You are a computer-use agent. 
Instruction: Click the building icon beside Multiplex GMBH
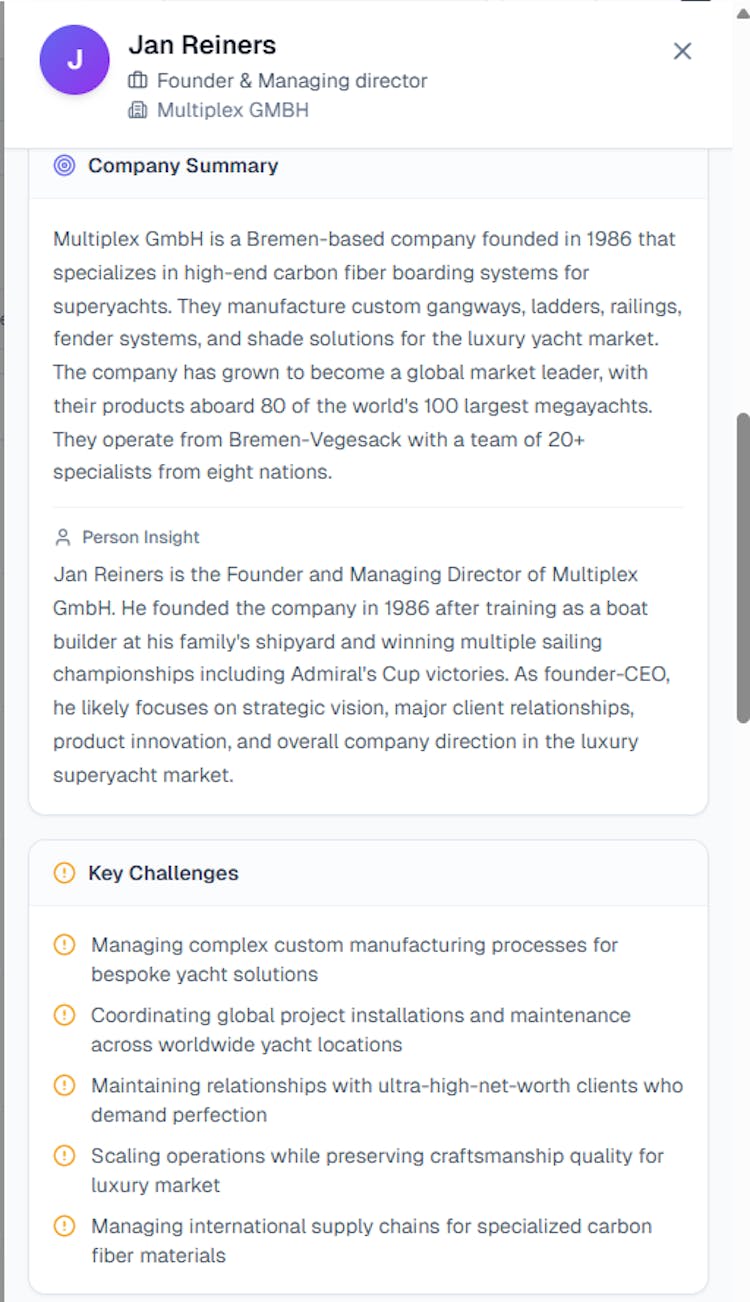tap(138, 110)
